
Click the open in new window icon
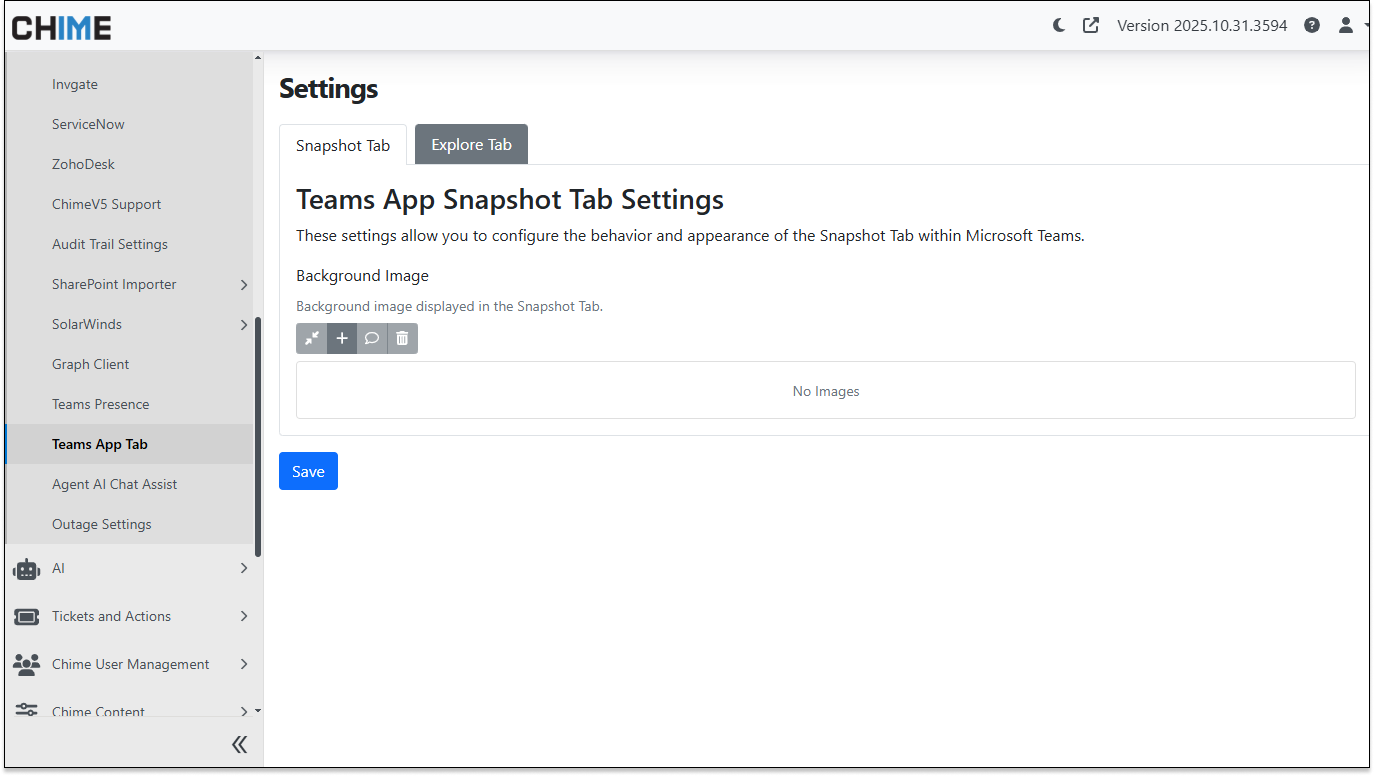coord(1090,26)
